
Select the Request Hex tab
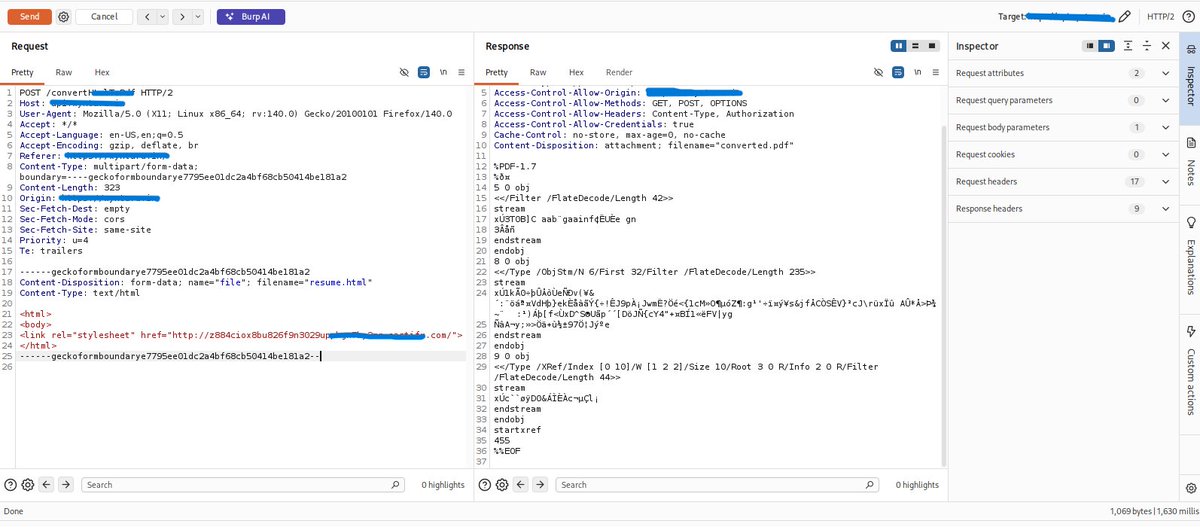click(x=102, y=73)
